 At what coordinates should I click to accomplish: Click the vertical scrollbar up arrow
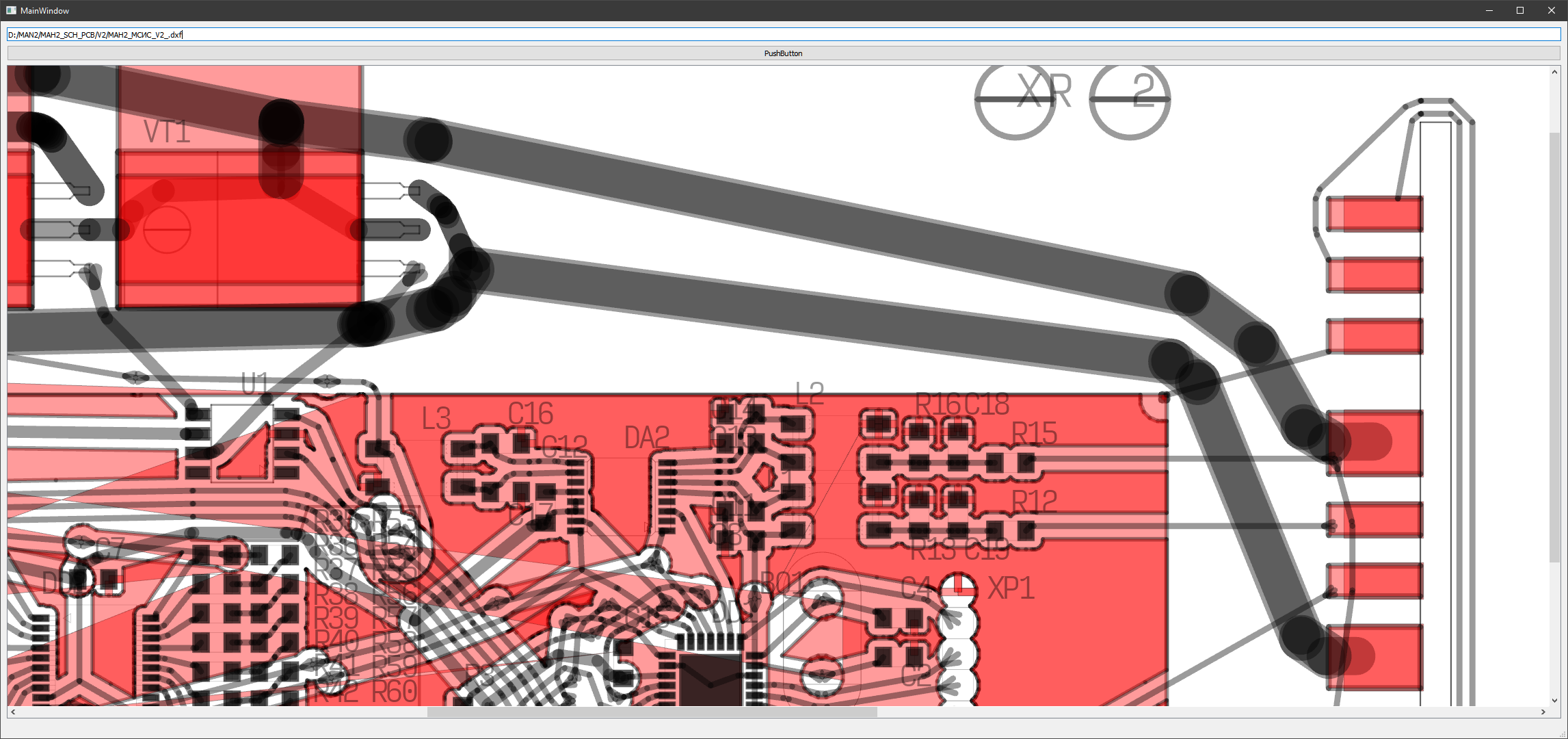(1554, 72)
